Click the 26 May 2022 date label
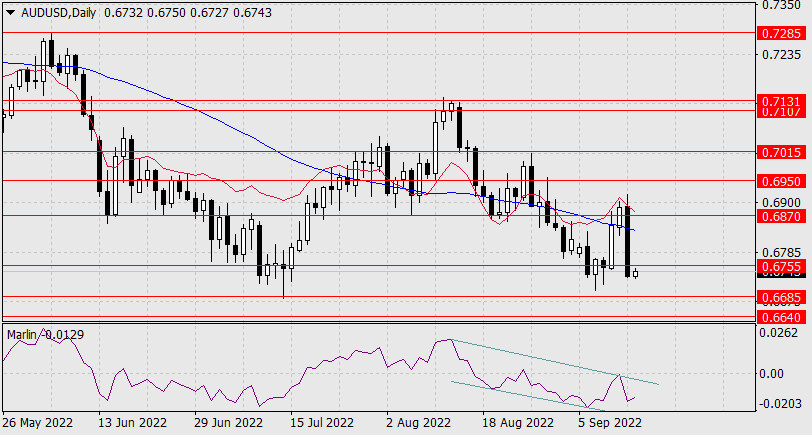Screen dimensions: 812x435 (37, 423)
